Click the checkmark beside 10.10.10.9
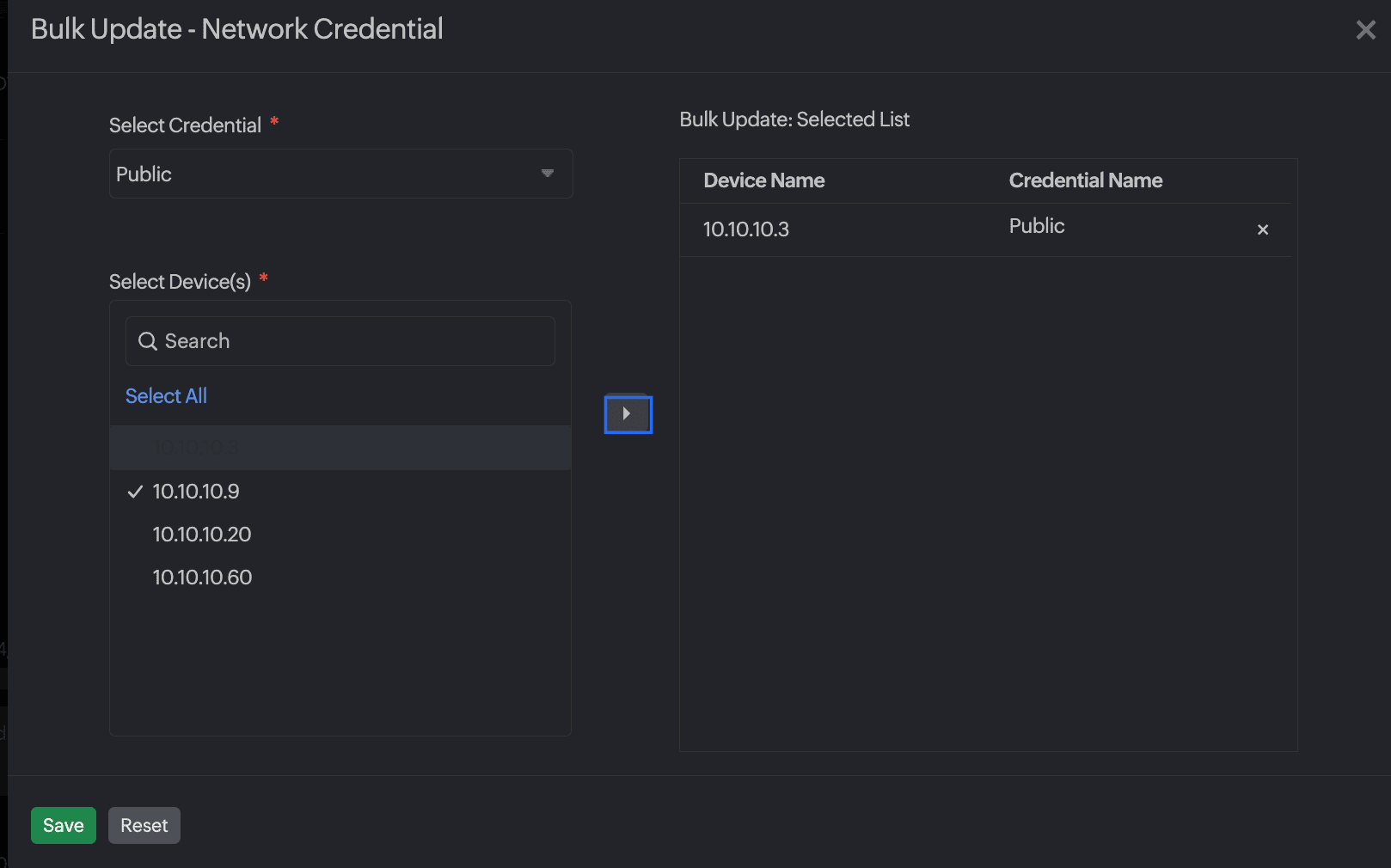This screenshot has width=1391, height=868. coord(135,492)
